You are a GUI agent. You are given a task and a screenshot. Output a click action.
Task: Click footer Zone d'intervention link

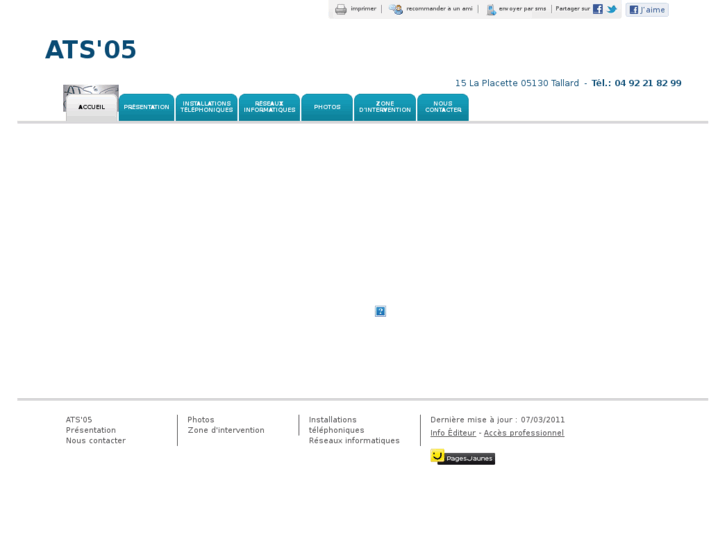[x=226, y=430]
